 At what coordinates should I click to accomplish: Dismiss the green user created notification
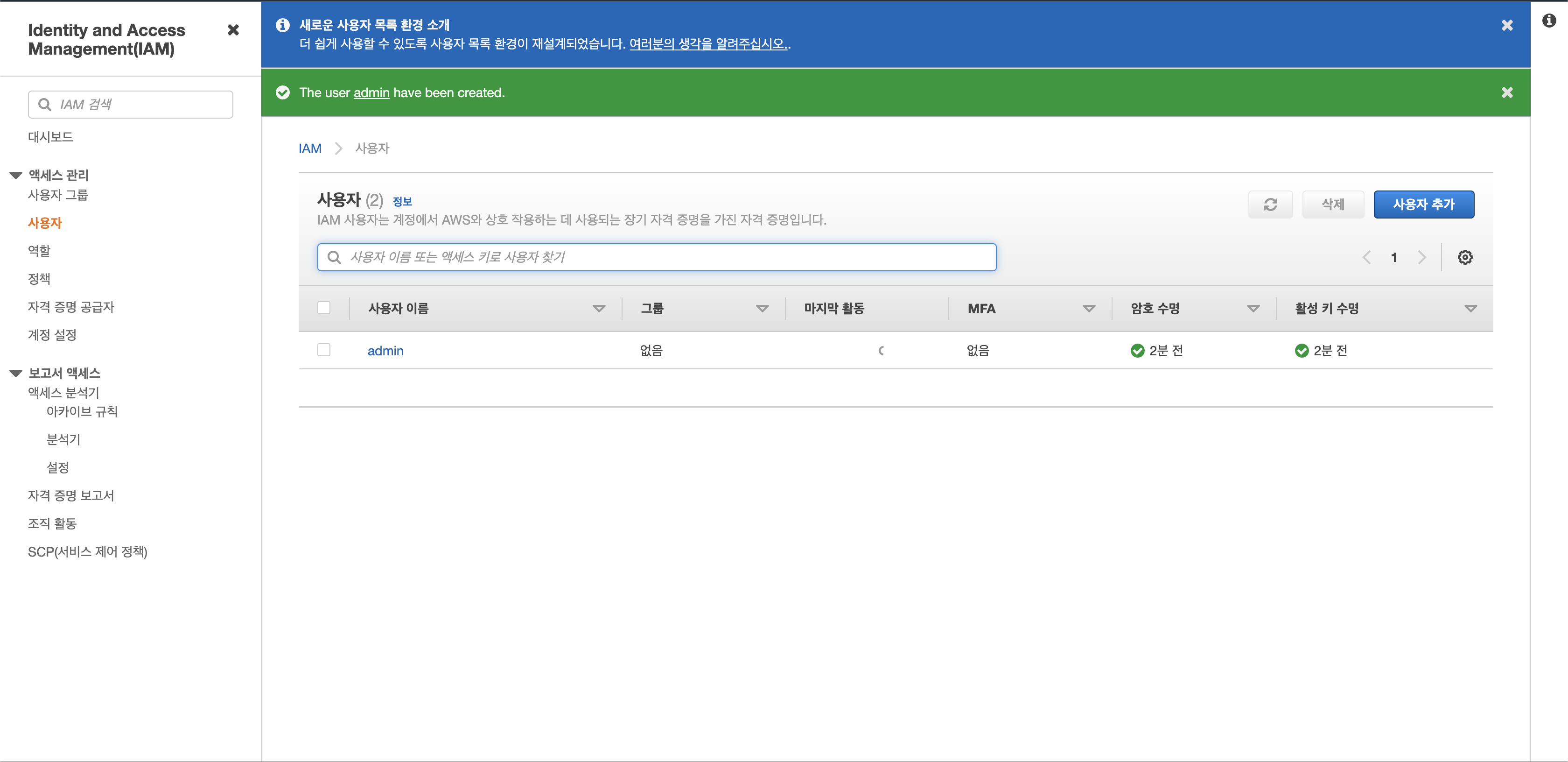pyautogui.click(x=1506, y=92)
